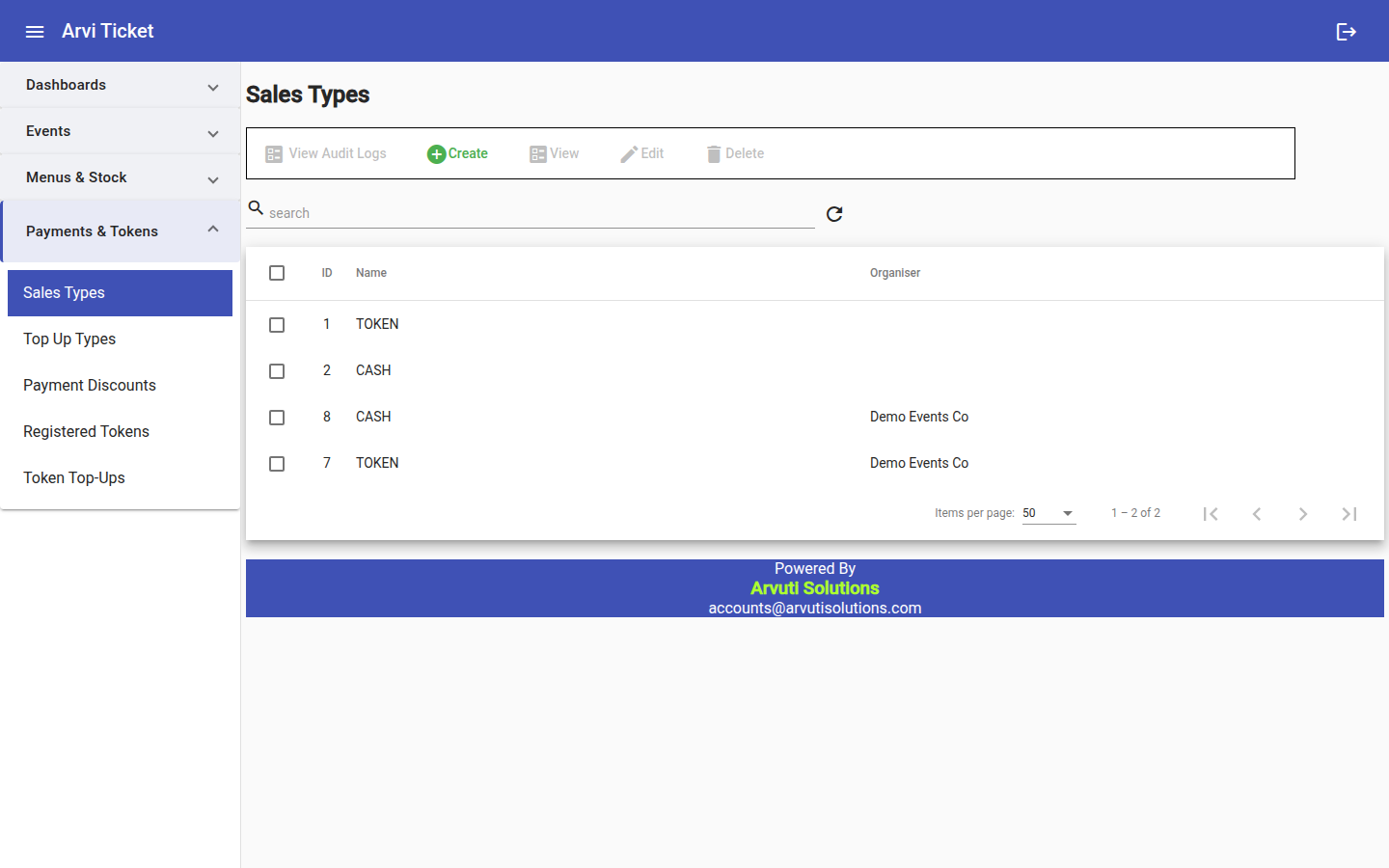1389x868 pixels.
Task: Click into the search input field
Action: 540,213
